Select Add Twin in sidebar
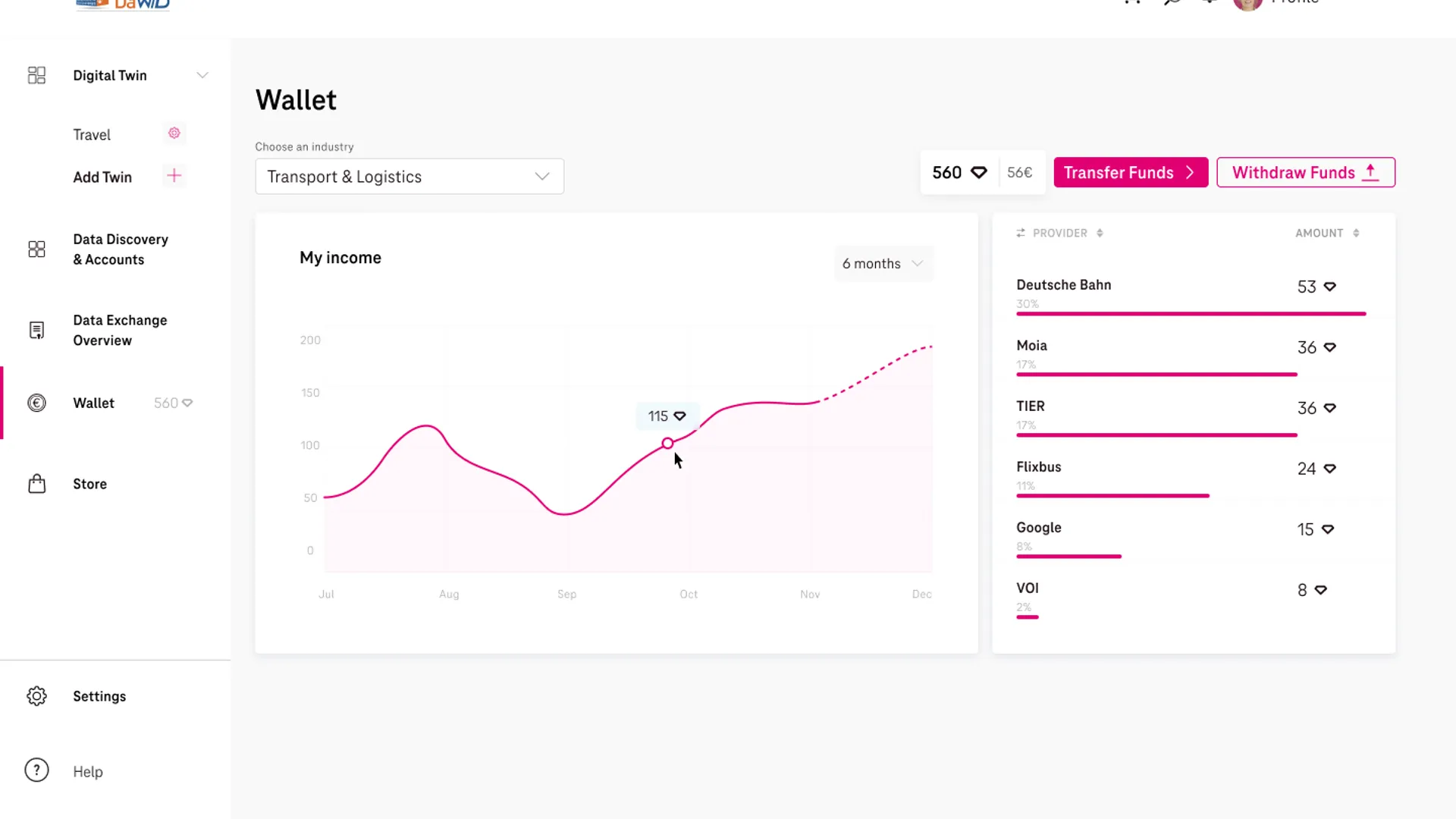Image resolution: width=1456 pixels, height=819 pixels. [x=102, y=177]
